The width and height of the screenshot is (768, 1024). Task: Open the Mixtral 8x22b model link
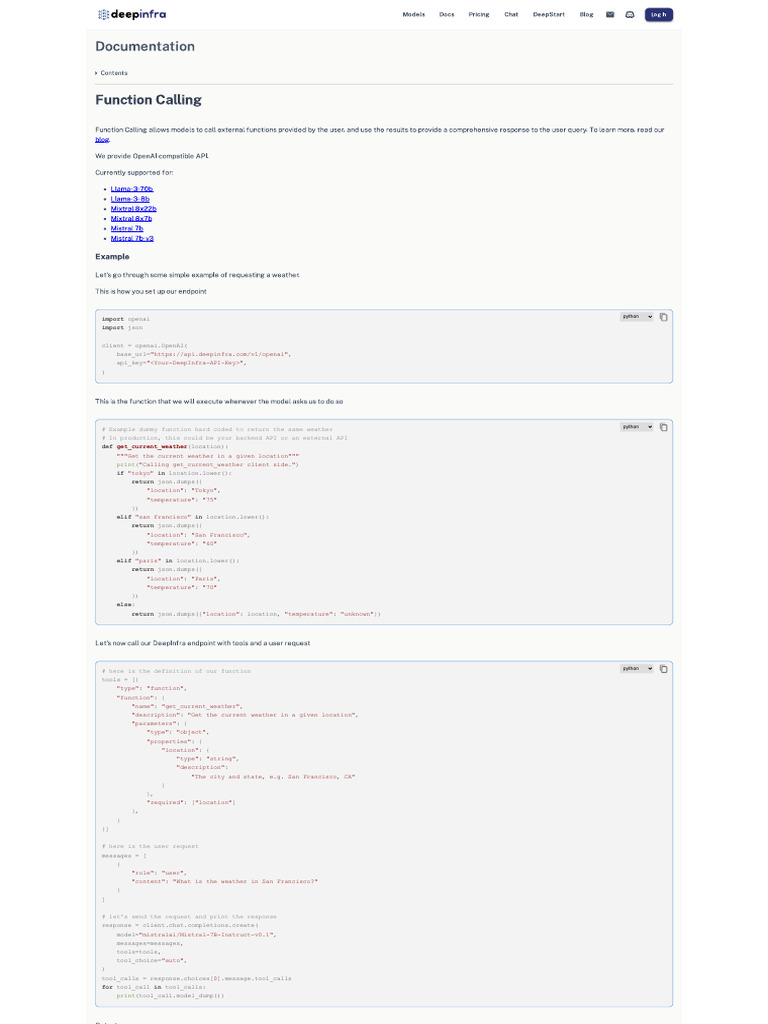133,208
